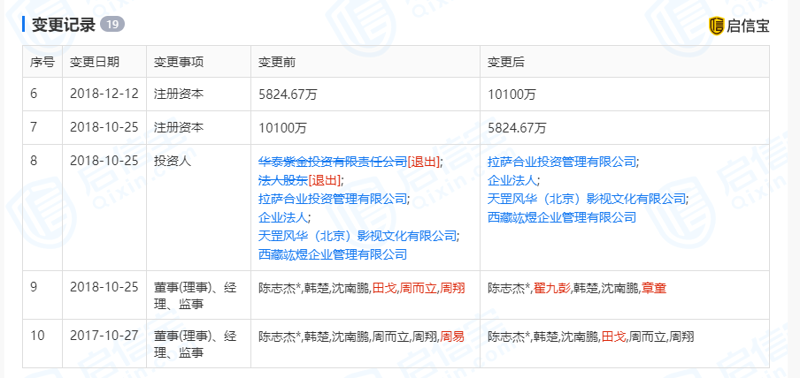
Task: Open crossed-out 法大股东 link
Action: click(283, 180)
